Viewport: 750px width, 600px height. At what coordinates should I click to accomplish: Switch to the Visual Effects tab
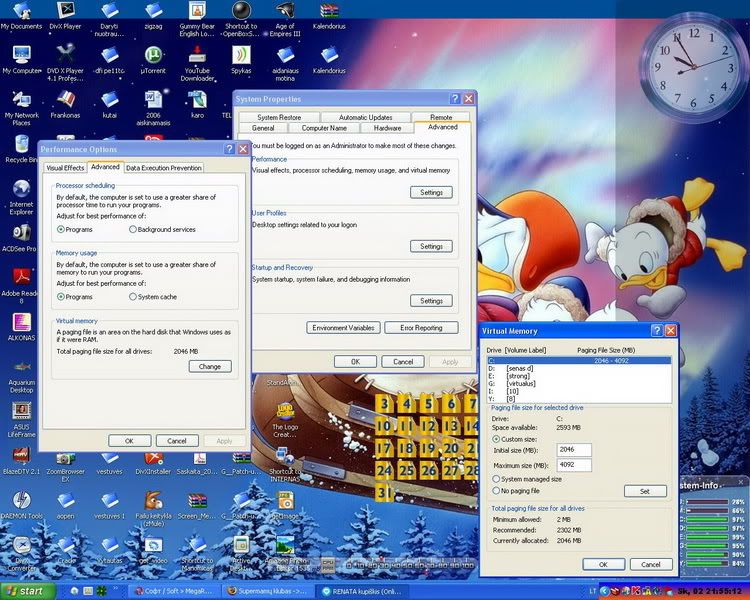pyautogui.click(x=65, y=168)
